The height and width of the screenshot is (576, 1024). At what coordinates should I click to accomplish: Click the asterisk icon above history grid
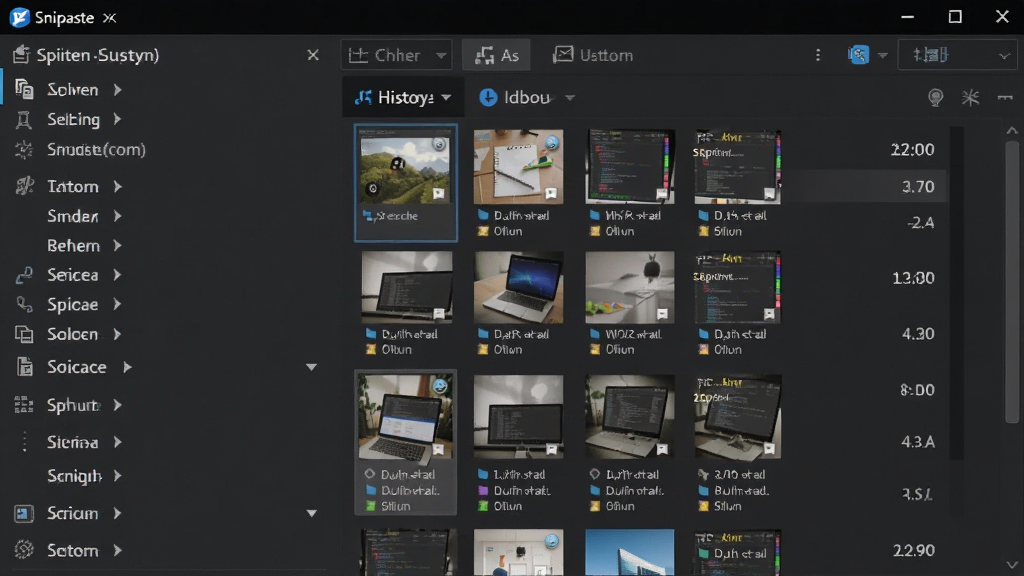coord(970,98)
